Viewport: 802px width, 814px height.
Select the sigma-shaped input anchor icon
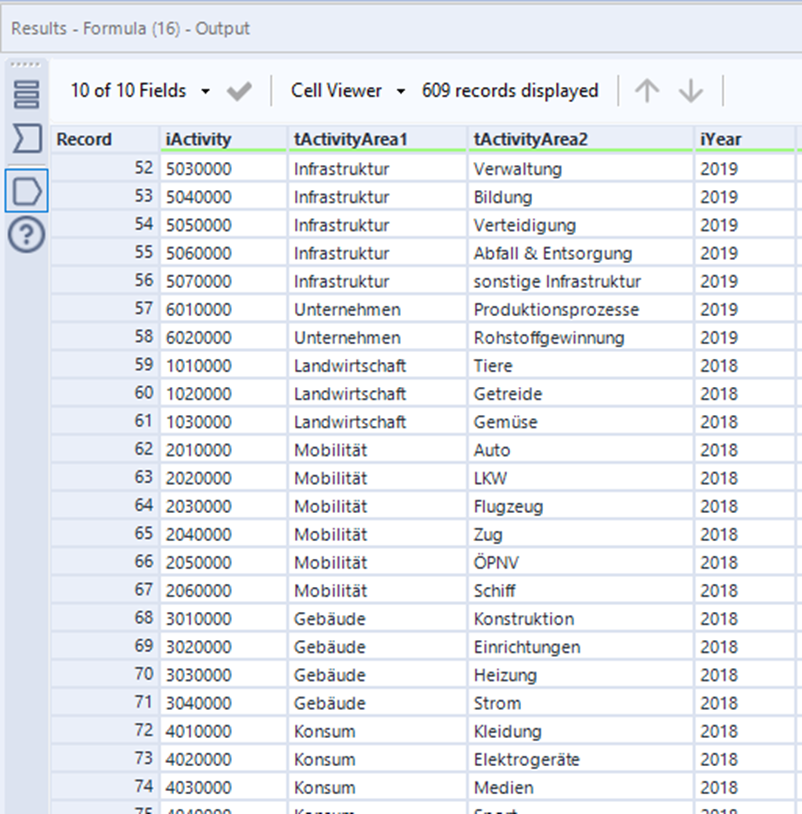[26, 140]
